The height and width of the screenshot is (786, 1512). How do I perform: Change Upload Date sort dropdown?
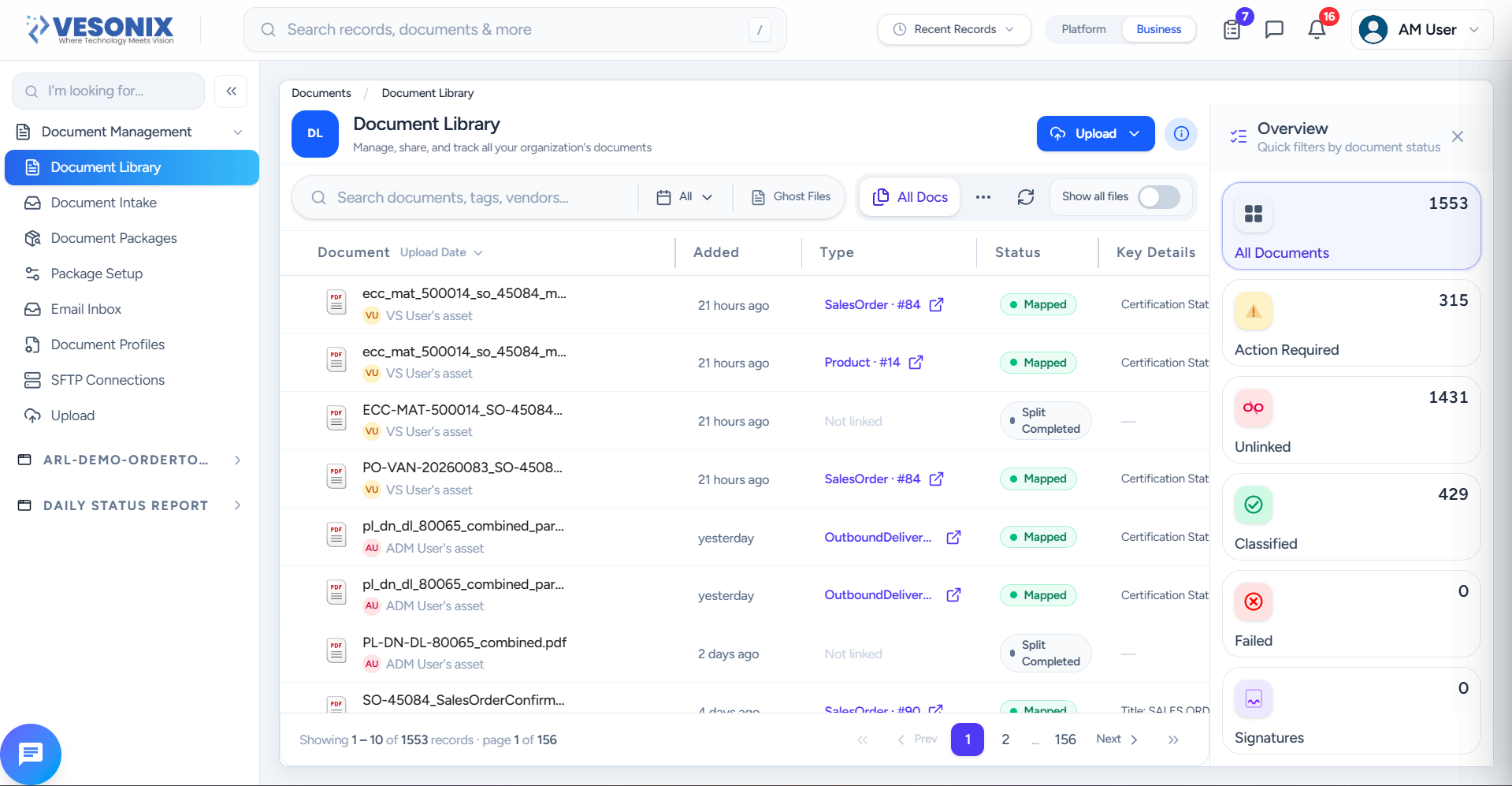click(x=441, y=252)
